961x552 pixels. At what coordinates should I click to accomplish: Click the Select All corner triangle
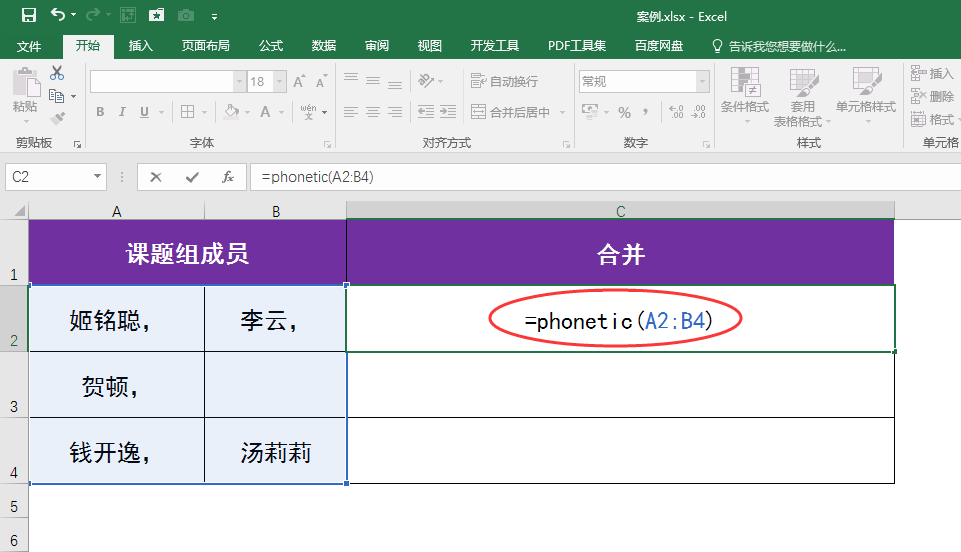[18, 211]
